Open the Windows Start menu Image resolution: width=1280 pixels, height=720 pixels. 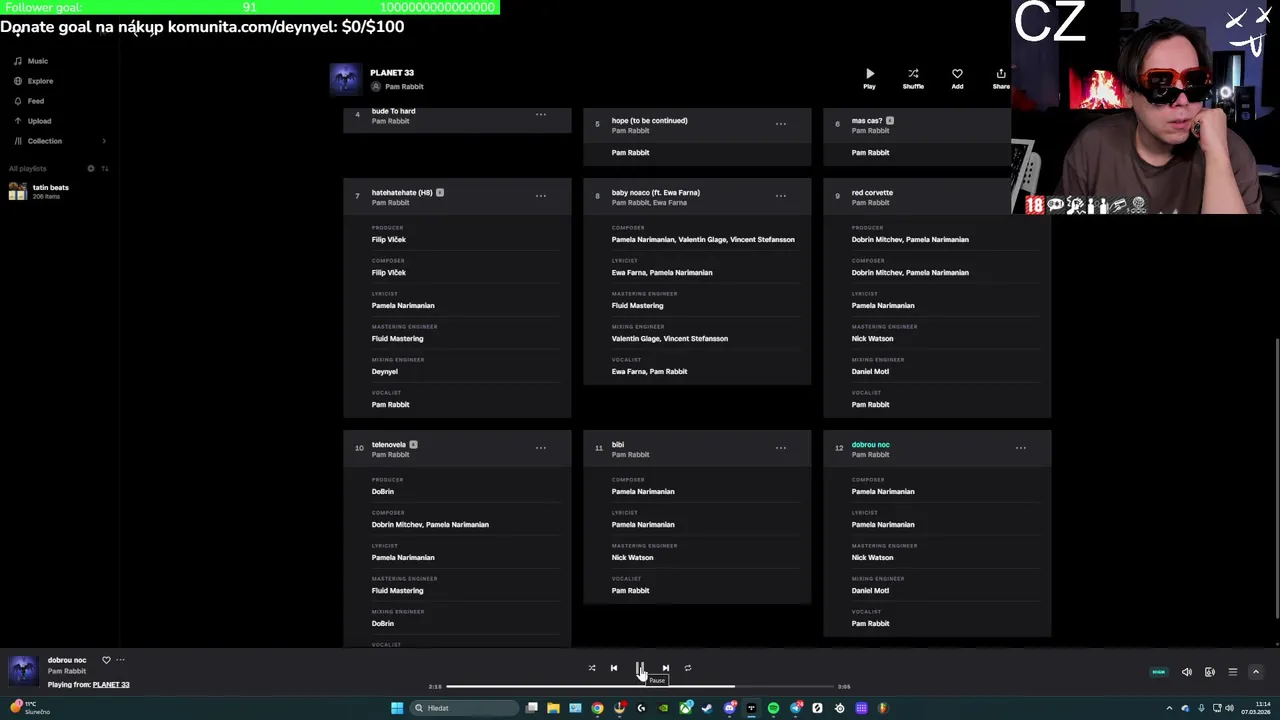[x=397, y=708]
